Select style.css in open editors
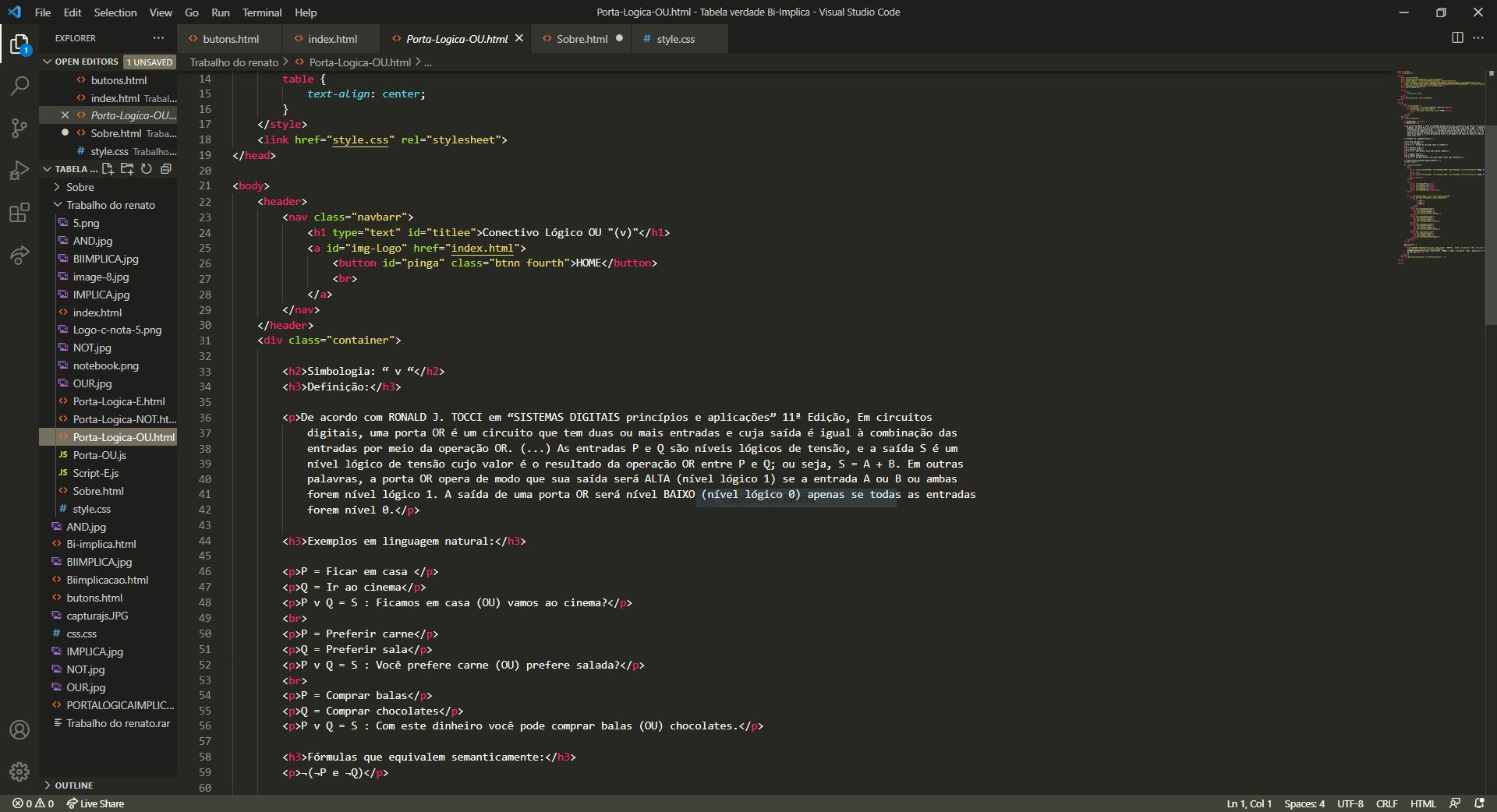The height and width of the screenshot is (812, 1497). click(x=108, y=151)
